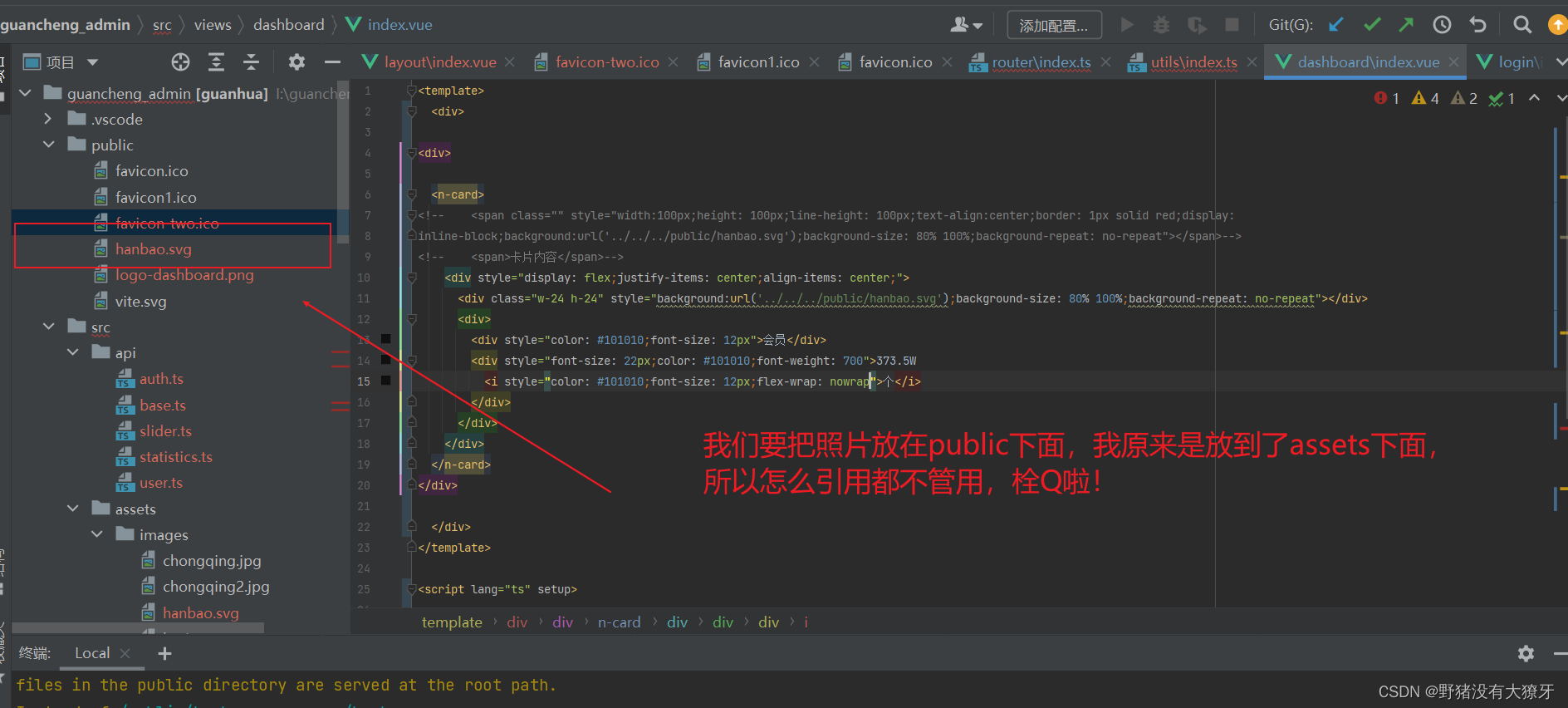The image size is (1568, 708).
Task: Select hanbao.svg under public folder
Action: click(153, 249)
